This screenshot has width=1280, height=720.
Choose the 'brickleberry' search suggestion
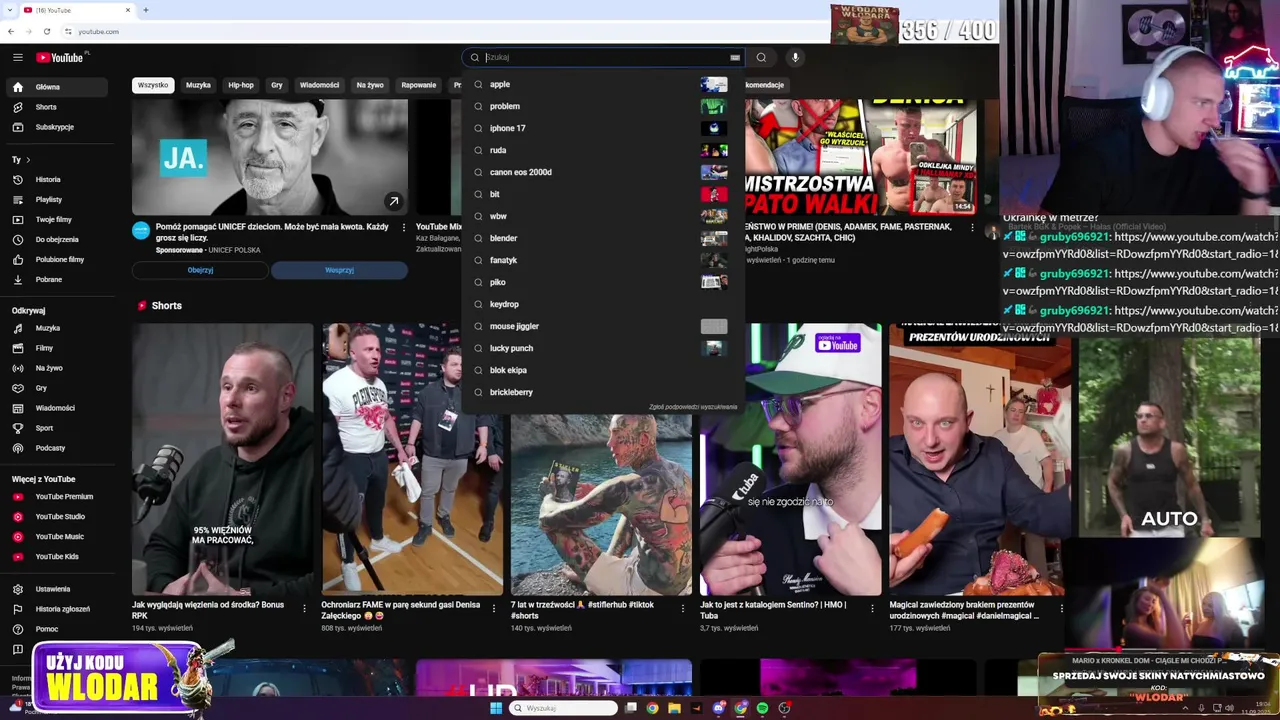[x=603, y=392]
